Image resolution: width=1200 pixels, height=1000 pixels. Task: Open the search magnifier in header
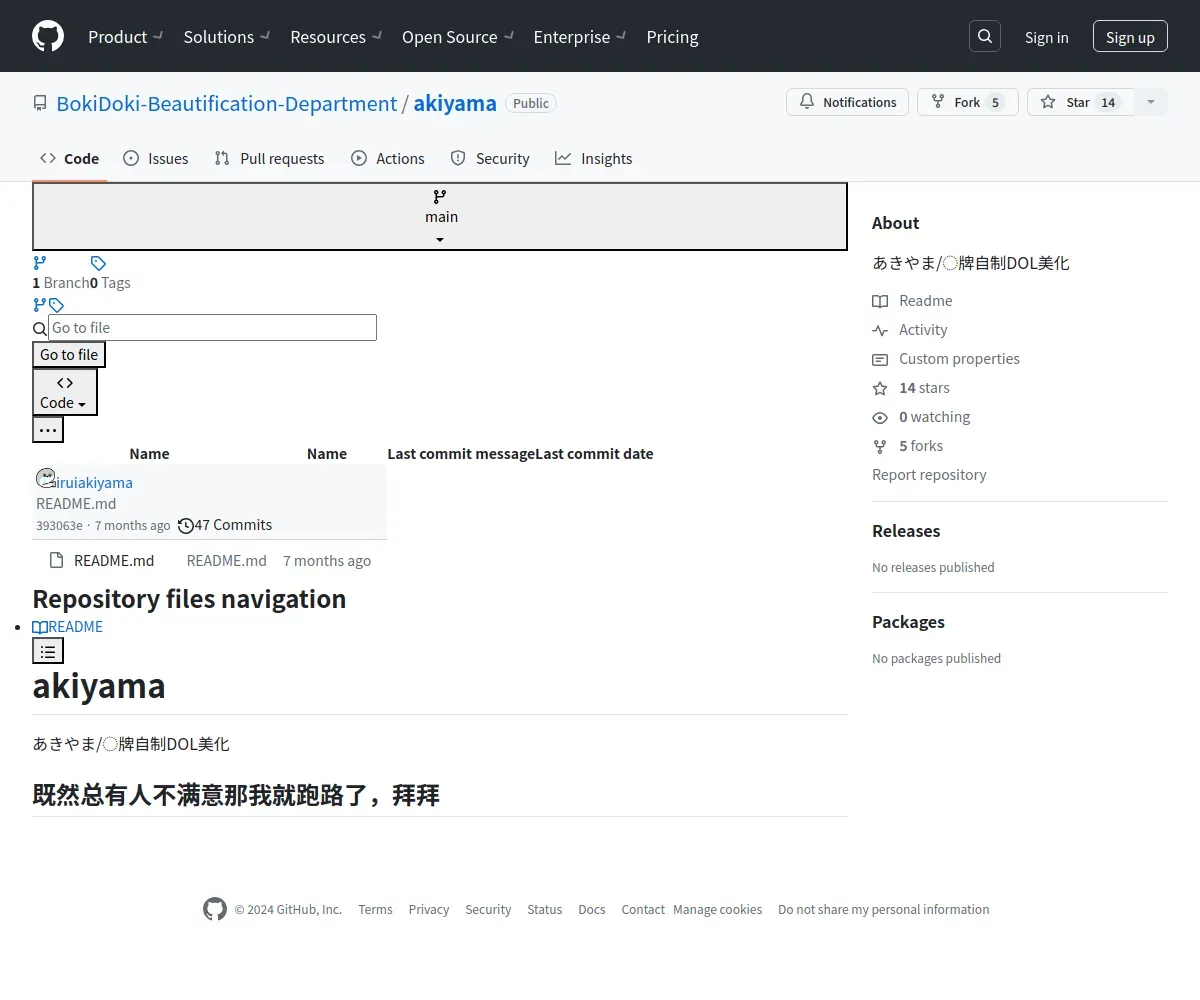[x=985, y=36]
